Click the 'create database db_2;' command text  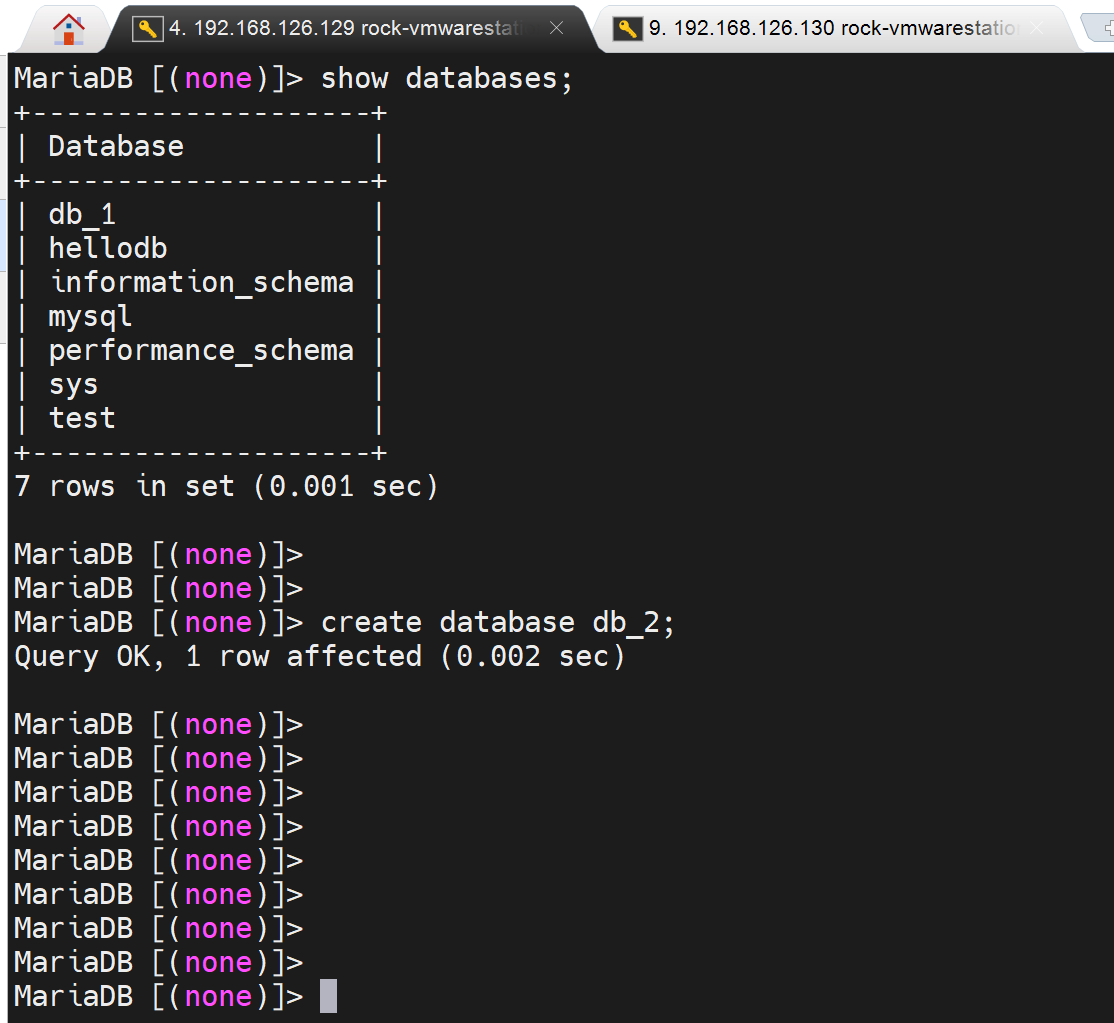click(497, 622)
